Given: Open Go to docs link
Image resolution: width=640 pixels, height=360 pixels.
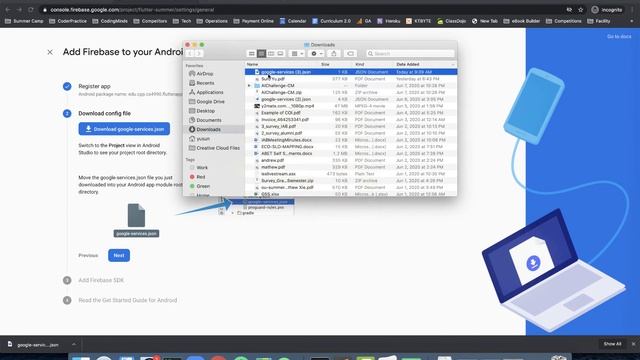Looking at the screenshot, I should click(x=619, y=37).
